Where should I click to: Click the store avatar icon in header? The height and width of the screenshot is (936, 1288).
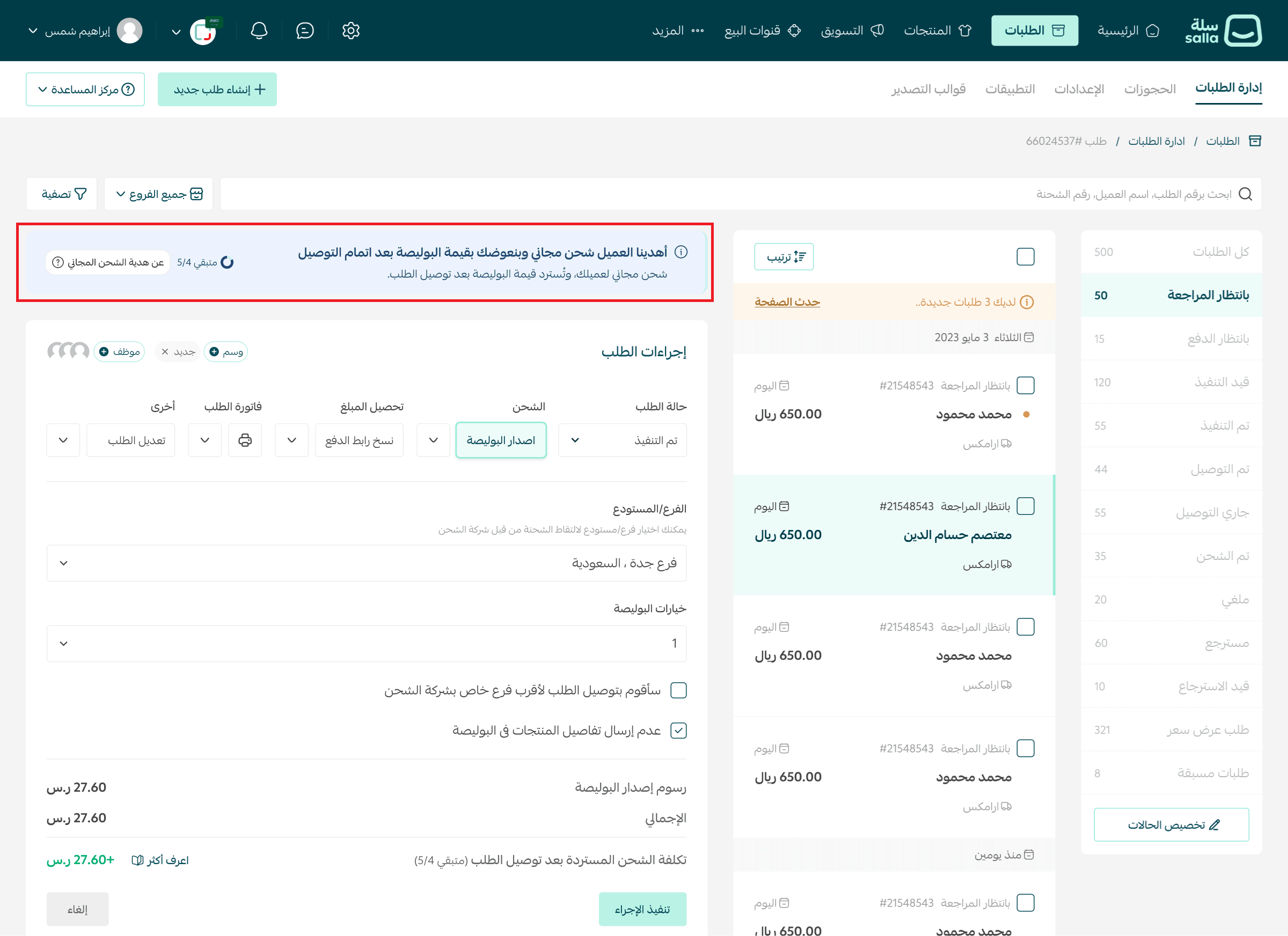203,32
